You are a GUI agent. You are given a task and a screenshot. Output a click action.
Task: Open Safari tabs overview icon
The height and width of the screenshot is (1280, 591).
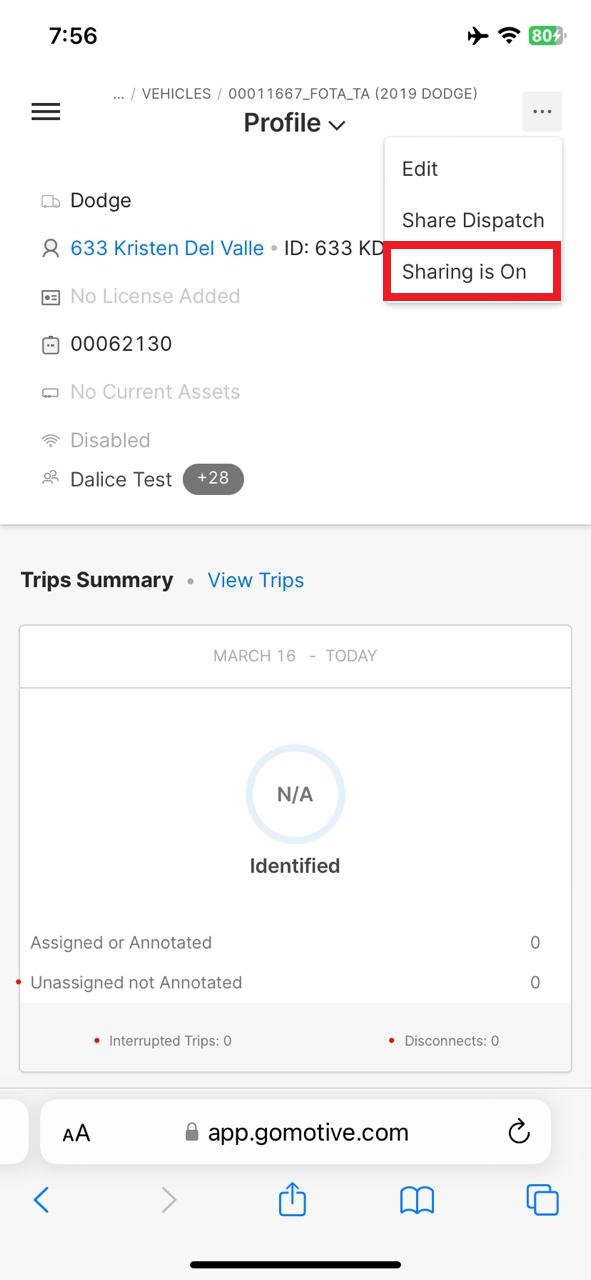click(542, 1199)
